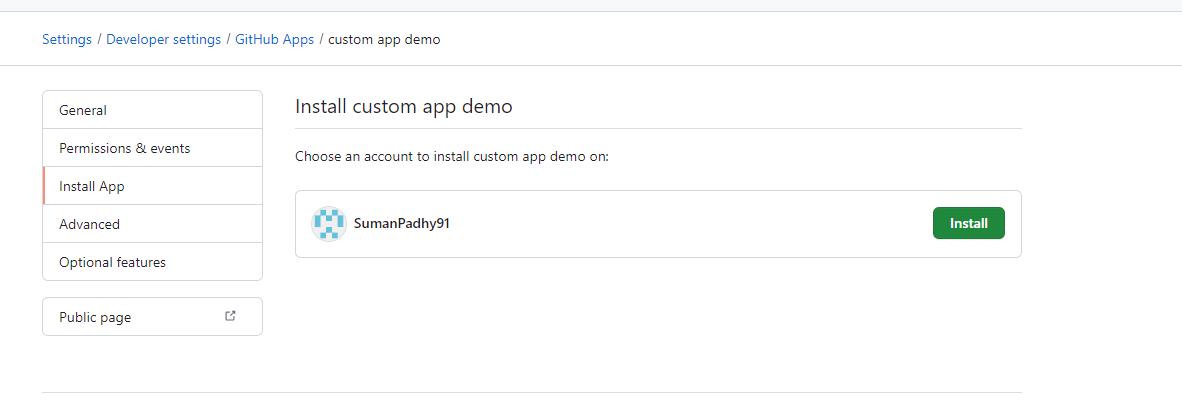Click slash separator before custom app demo

321,39
